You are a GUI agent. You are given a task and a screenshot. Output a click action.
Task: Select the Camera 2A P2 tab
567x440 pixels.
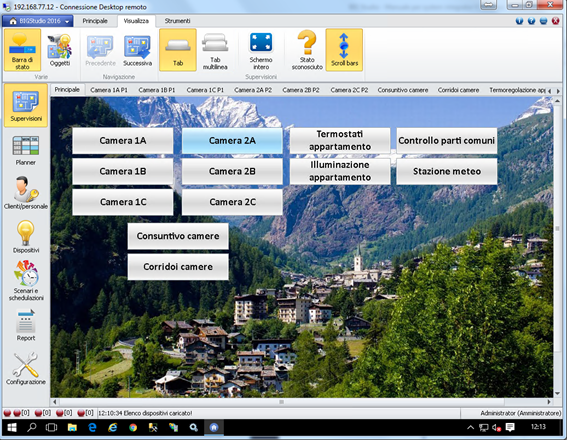(x=253, y=90)
